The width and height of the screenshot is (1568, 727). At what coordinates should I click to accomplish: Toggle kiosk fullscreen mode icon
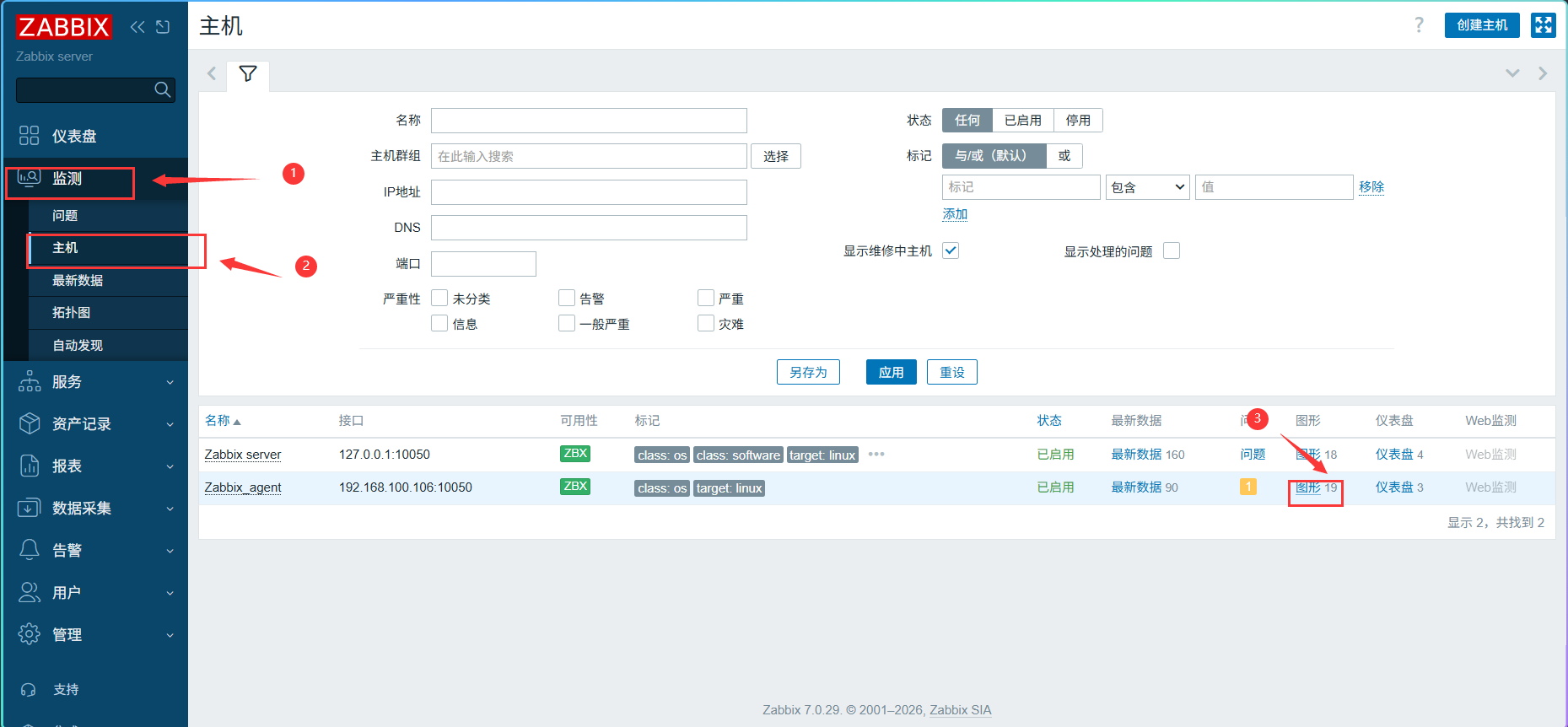coord(1544,25)
